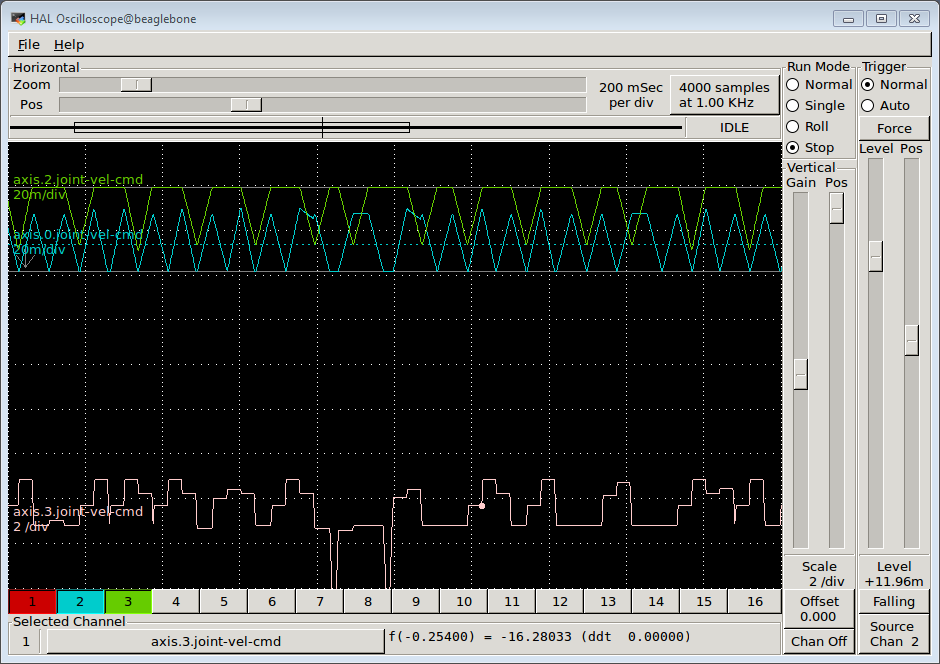Select red channel 1 button
The image size is (940, 664).
pyautogui.click(x=32, y=601)
